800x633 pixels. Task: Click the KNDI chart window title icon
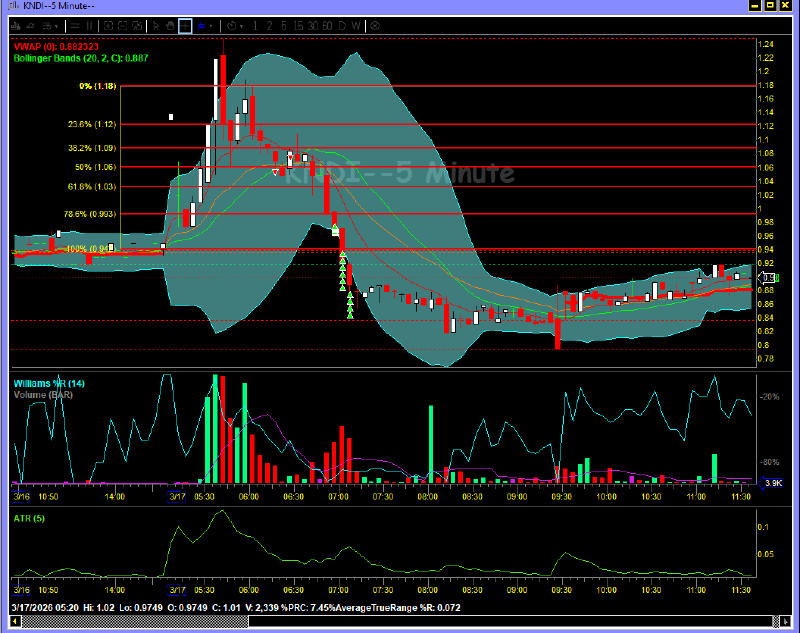tap(14, 6)
